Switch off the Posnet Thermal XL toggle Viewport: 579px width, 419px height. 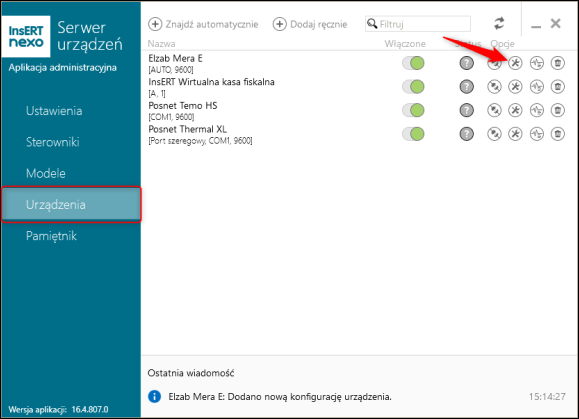point(414,134)
